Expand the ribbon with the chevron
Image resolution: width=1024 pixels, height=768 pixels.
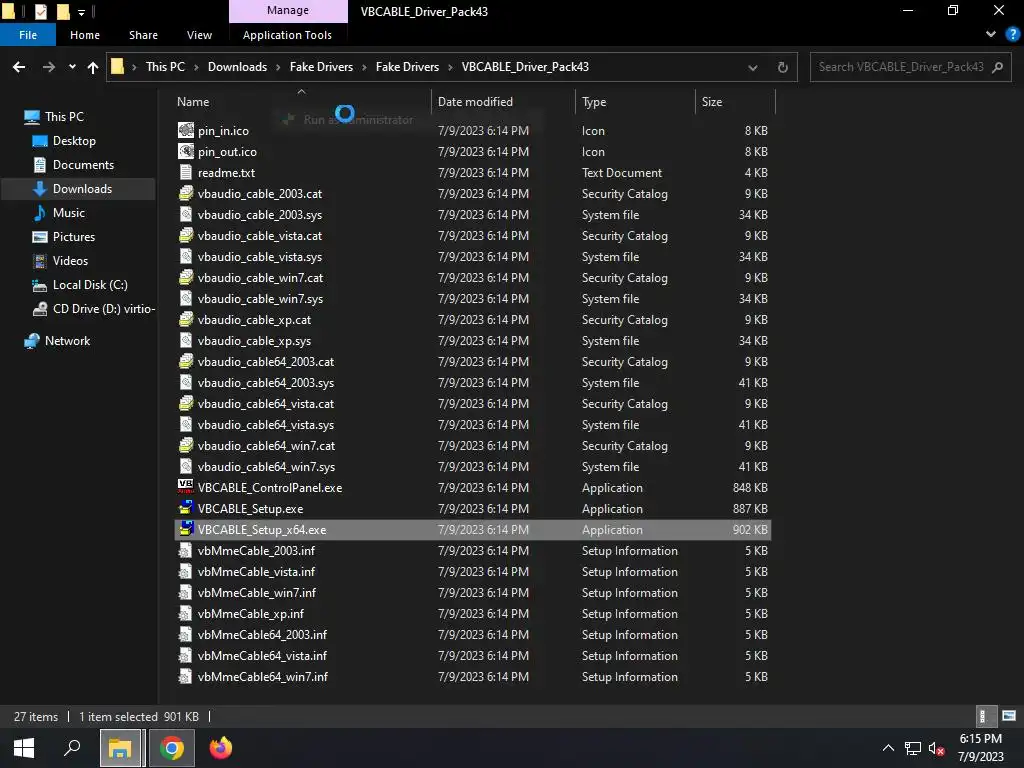[991, 35]
